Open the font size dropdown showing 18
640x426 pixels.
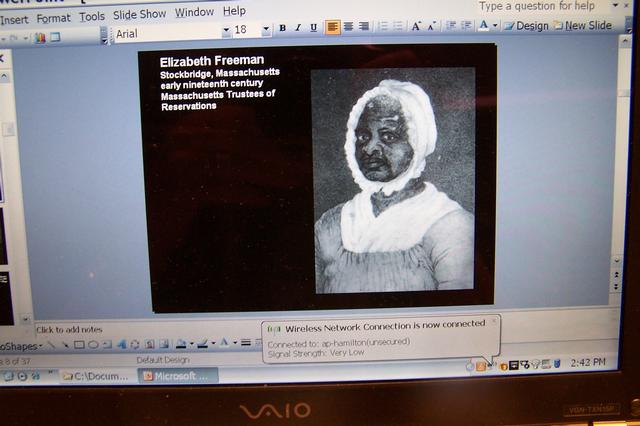click(266, 30)
